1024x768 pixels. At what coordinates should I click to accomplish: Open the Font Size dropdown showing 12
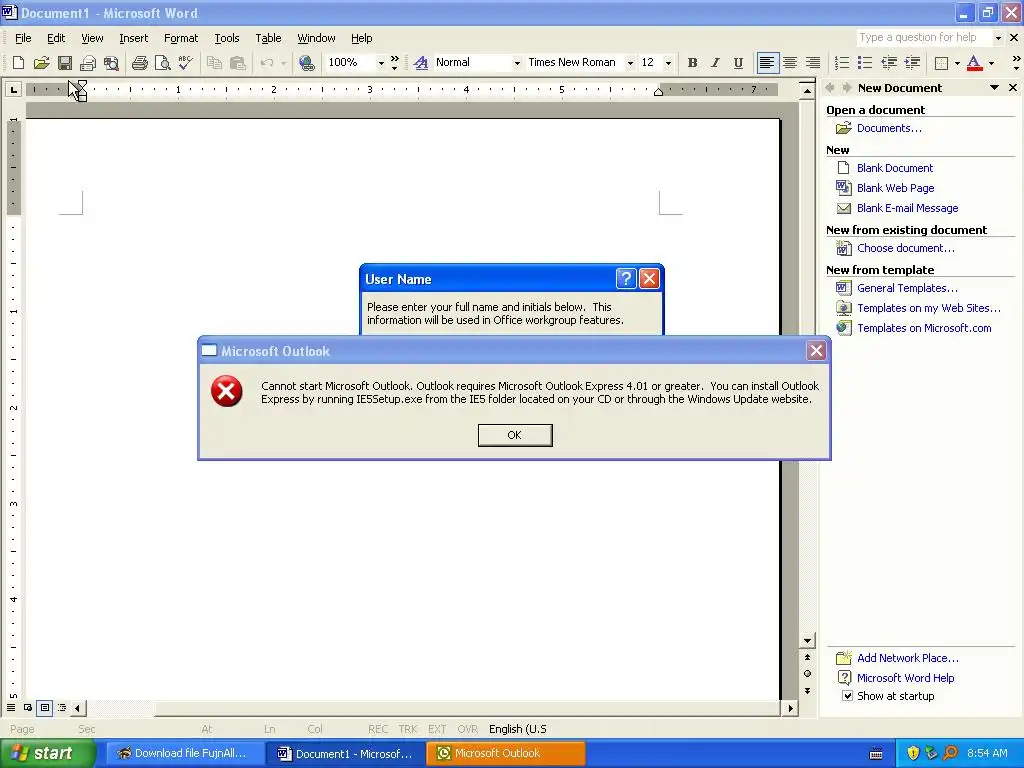[x=668, y=63]
